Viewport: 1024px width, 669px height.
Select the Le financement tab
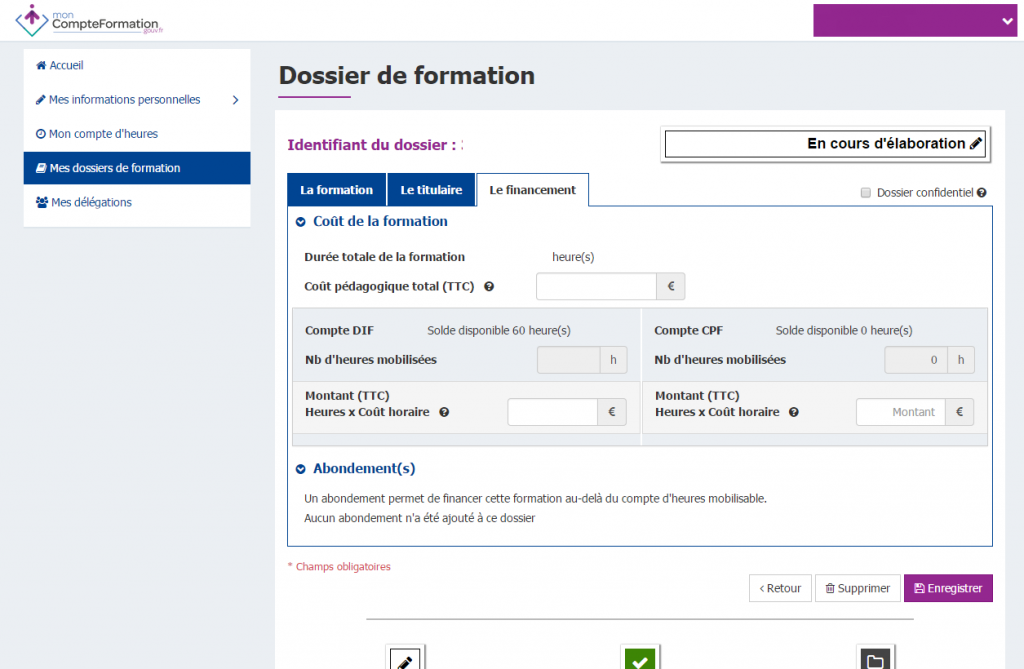(532, 190)
